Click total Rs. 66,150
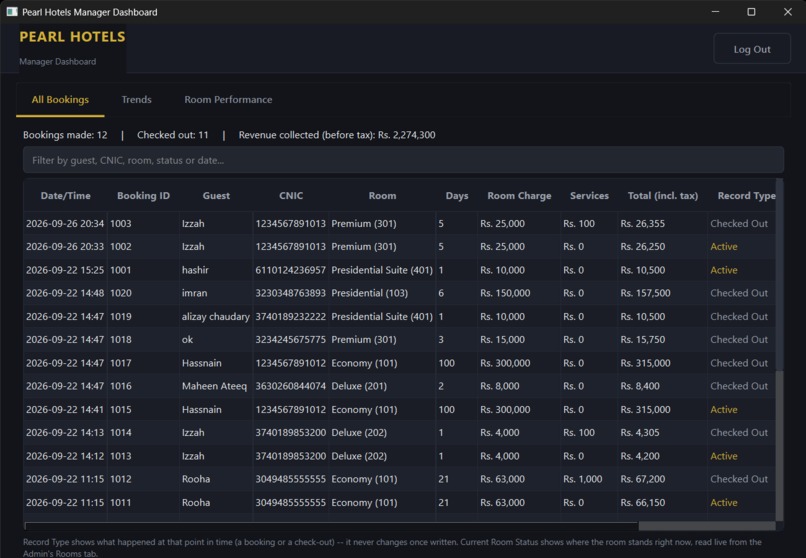This screenshot has width=806, height=558. click(643, 503)
